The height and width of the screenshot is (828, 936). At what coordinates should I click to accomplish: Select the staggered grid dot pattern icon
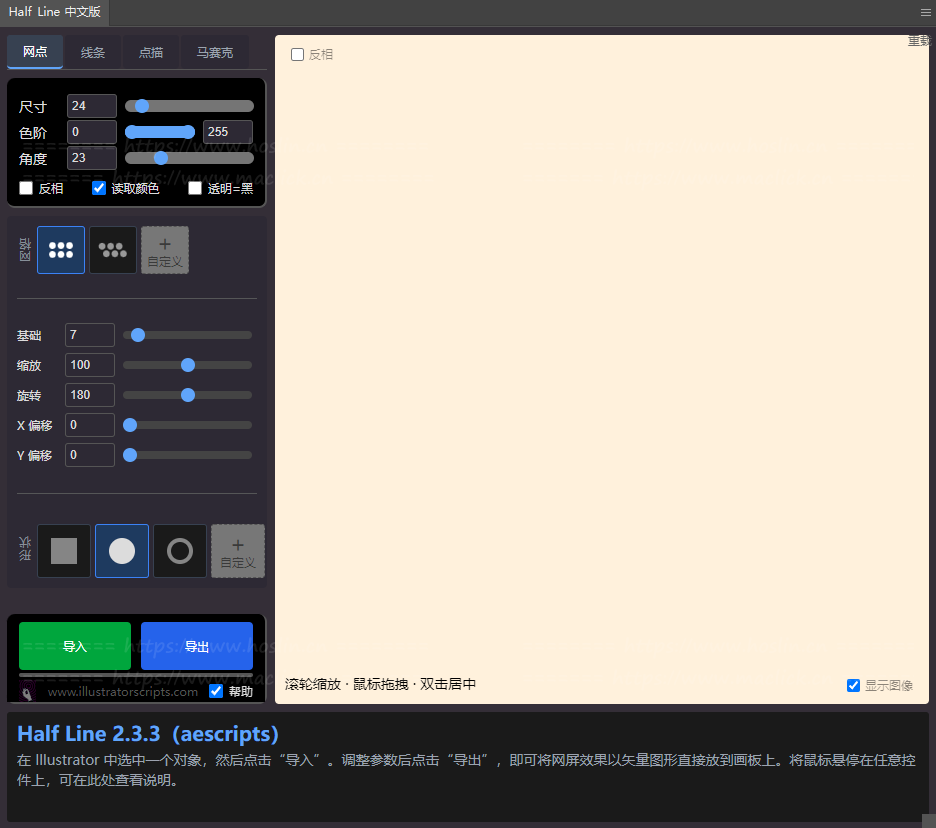pyautogui.click(x=113, y=250)
